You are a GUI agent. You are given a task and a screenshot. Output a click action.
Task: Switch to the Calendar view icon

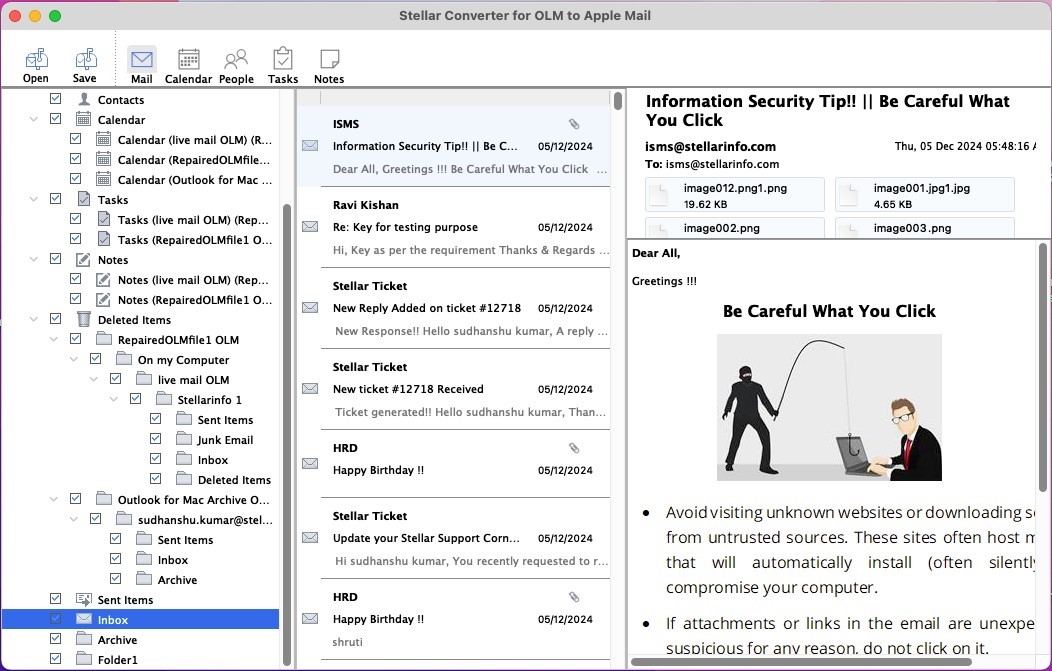[x=188, y=64]
